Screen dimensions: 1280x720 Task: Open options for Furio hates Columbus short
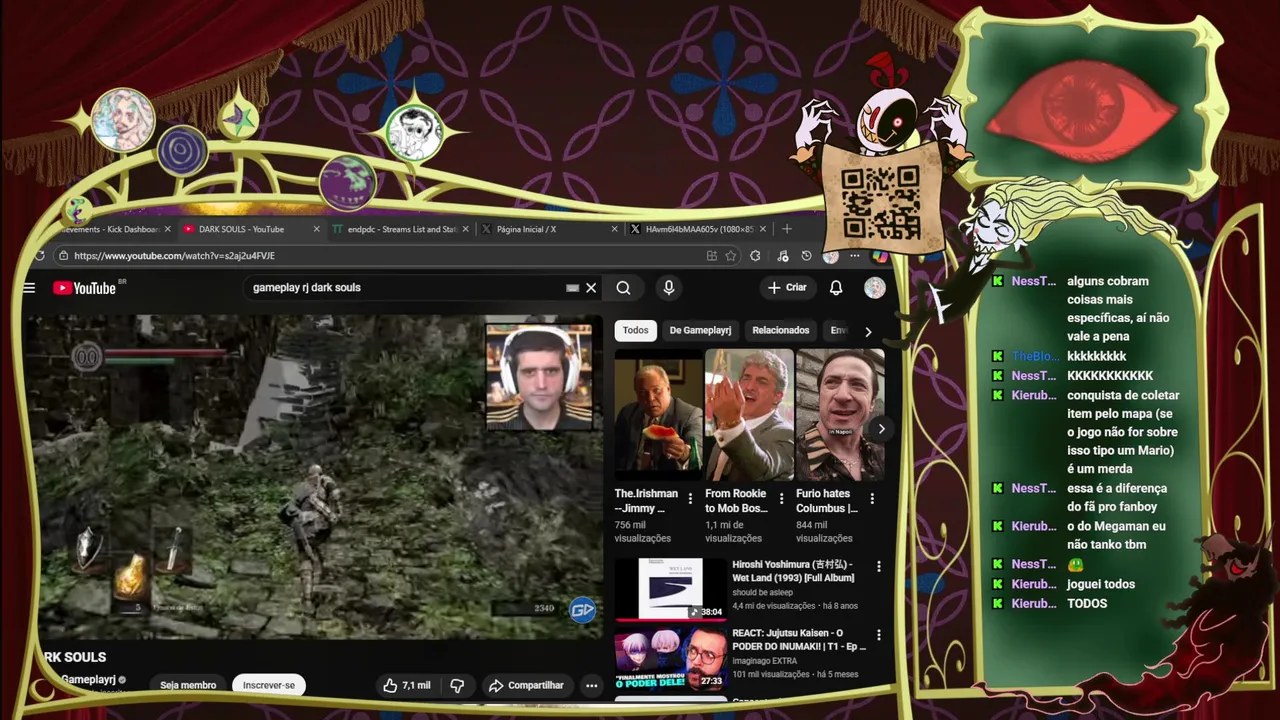[872, 498]
